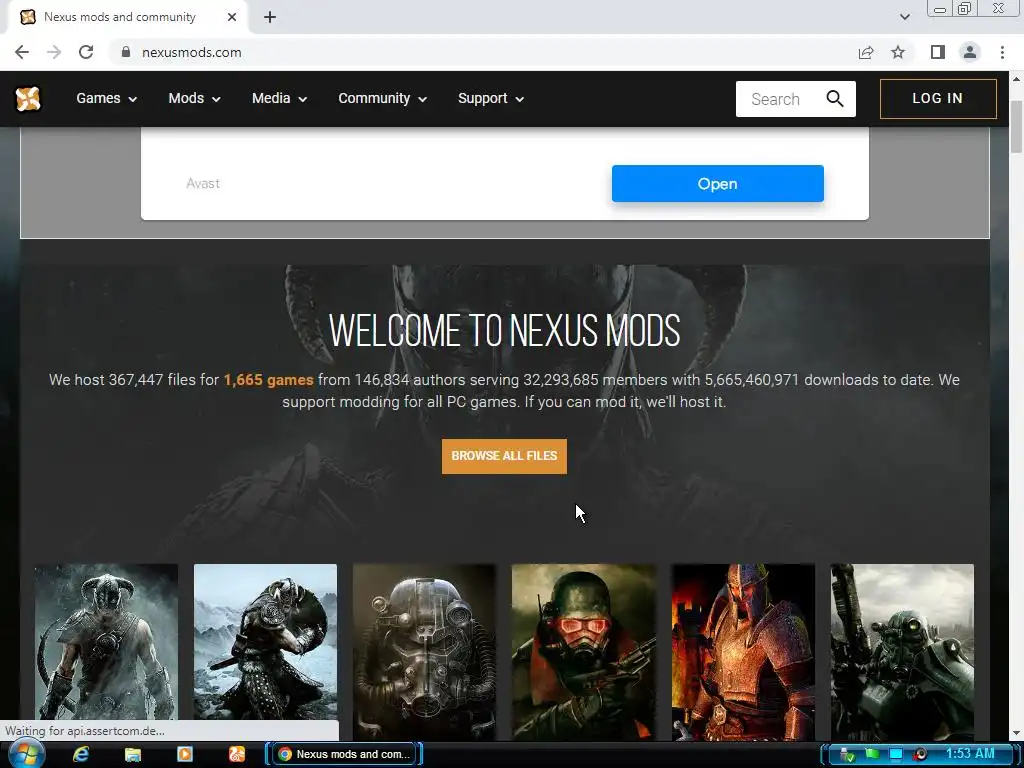Open the browser side panel icon
Viewport: 1024px width, 768px height.
[938, 52]
